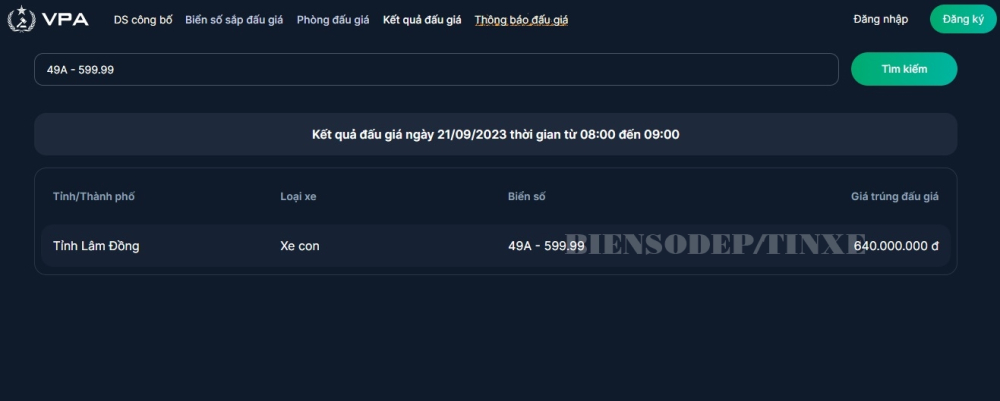Open Phòng đấu giá page
This screenshot has width=1000, height=401.
333,20
